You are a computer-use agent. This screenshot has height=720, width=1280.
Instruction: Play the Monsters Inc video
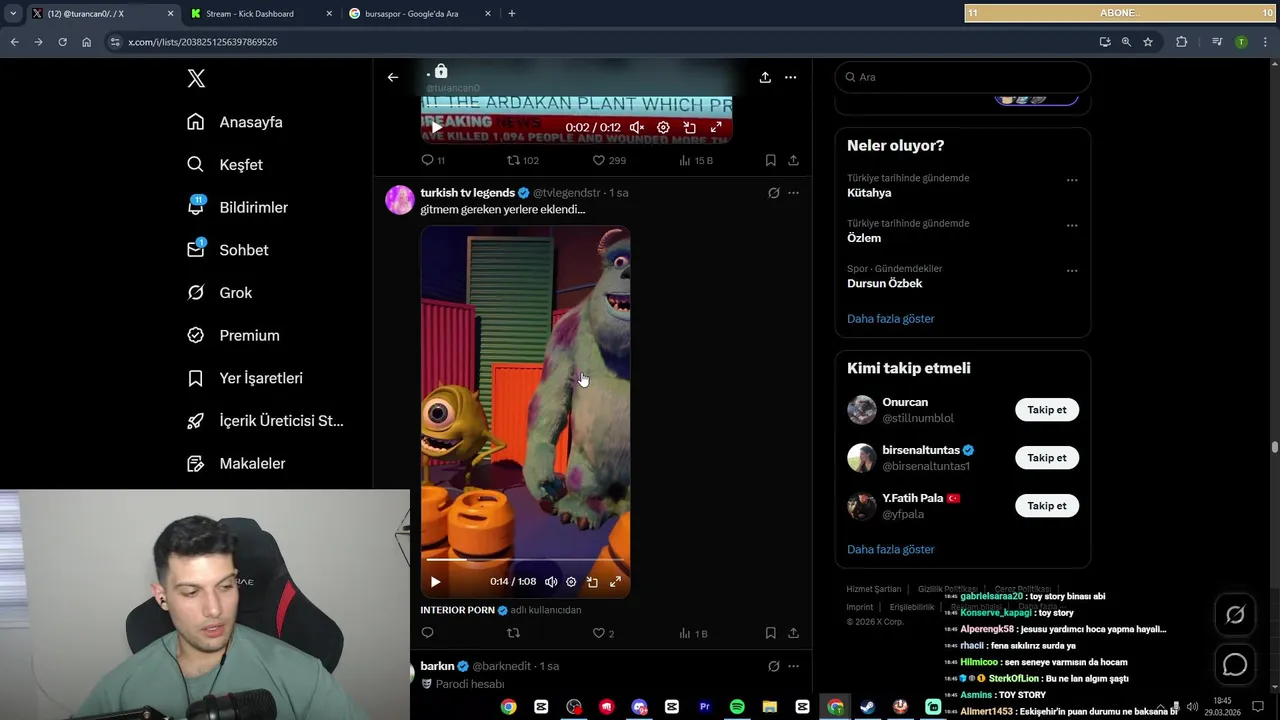tap(435, 581)
